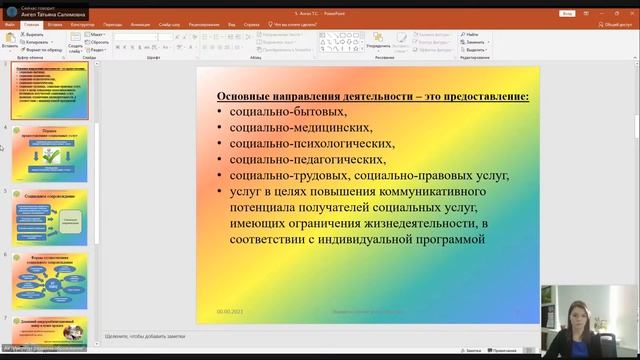The width and height of the screenshot is (640, 360).
Task: Click the Font Color letter icon
Action: (191, 48)
